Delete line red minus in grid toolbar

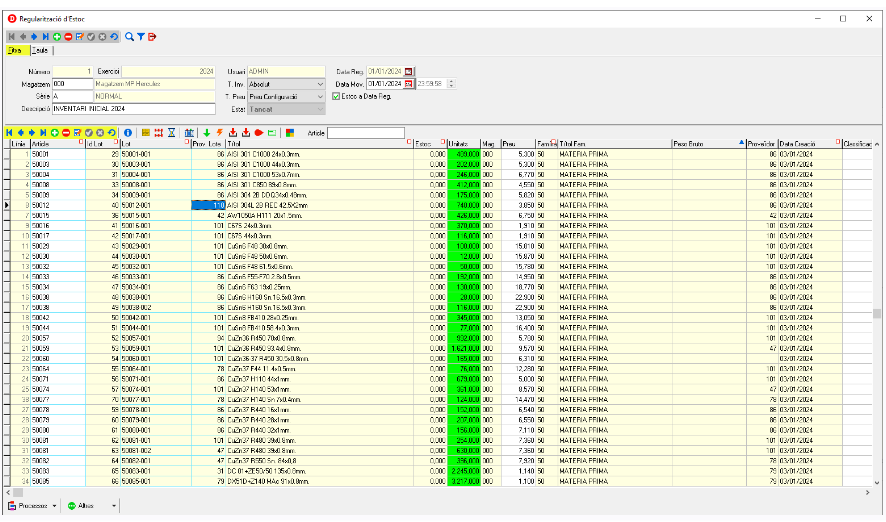coord(66,133)
